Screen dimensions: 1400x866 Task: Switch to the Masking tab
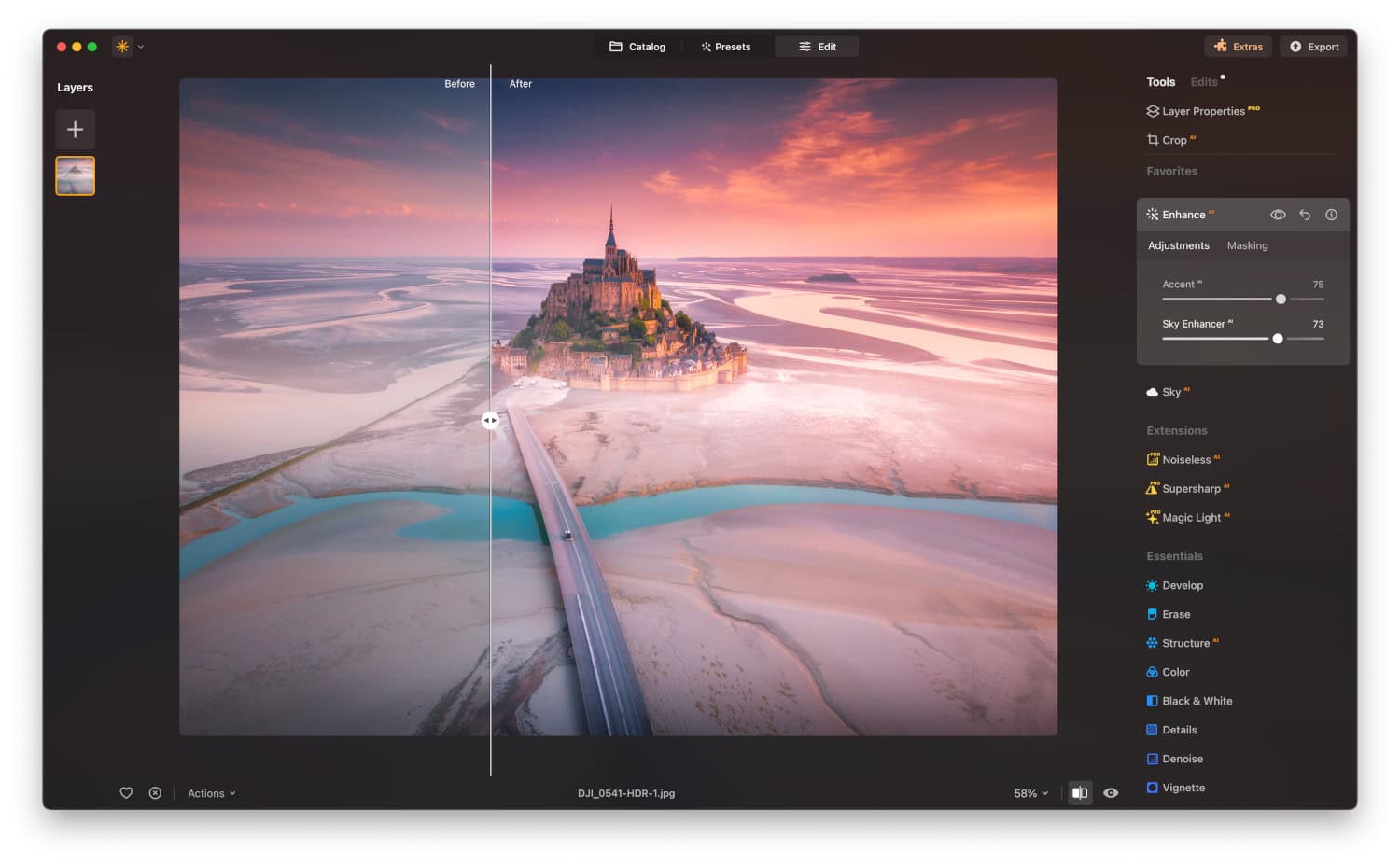(1247, 245)
